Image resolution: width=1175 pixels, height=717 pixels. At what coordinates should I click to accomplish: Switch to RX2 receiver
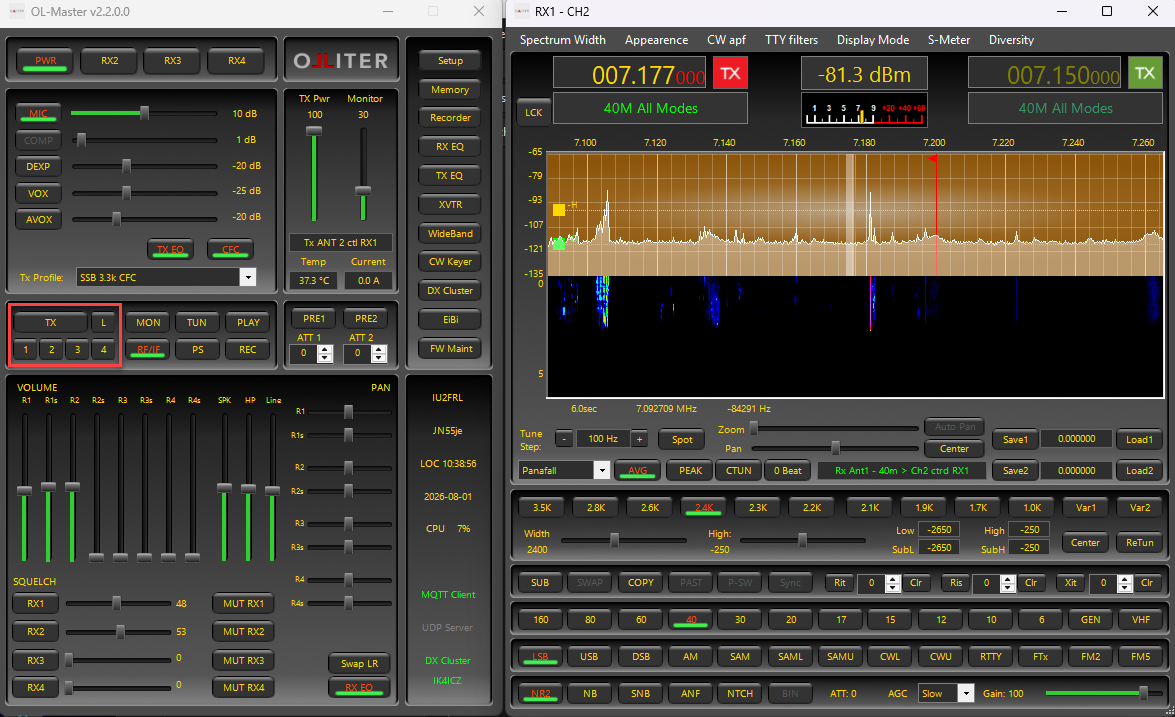(109, 61)
